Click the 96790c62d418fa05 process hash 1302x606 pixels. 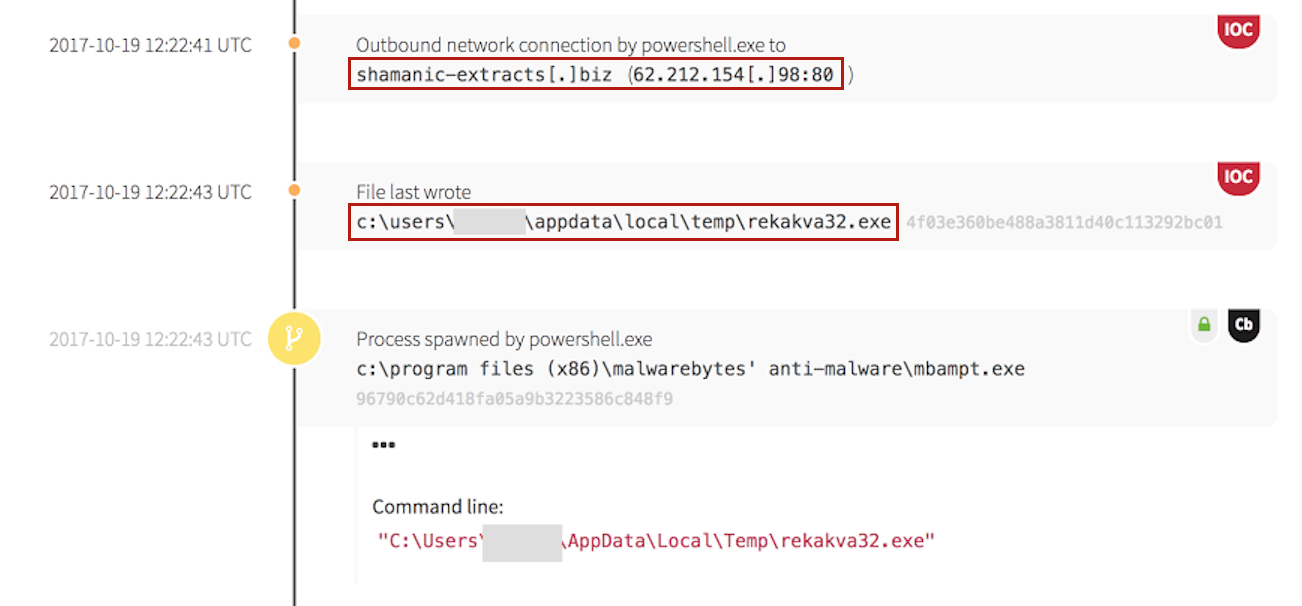(515, 399)
